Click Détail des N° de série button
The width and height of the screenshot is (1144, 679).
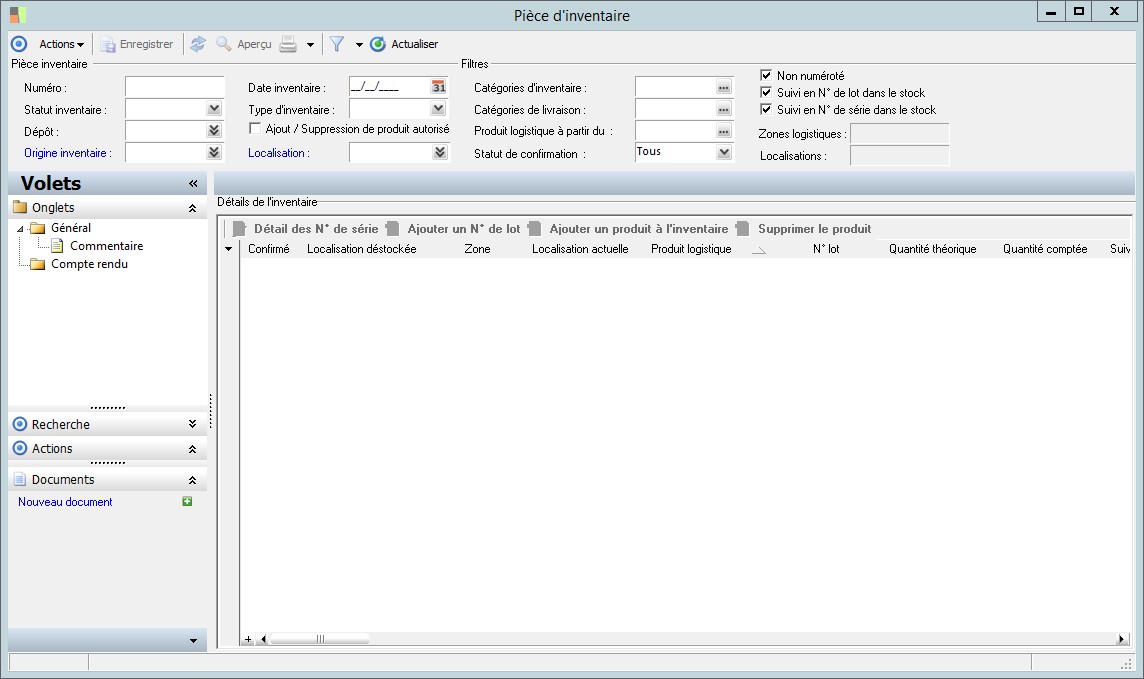[x=306, y=229]
